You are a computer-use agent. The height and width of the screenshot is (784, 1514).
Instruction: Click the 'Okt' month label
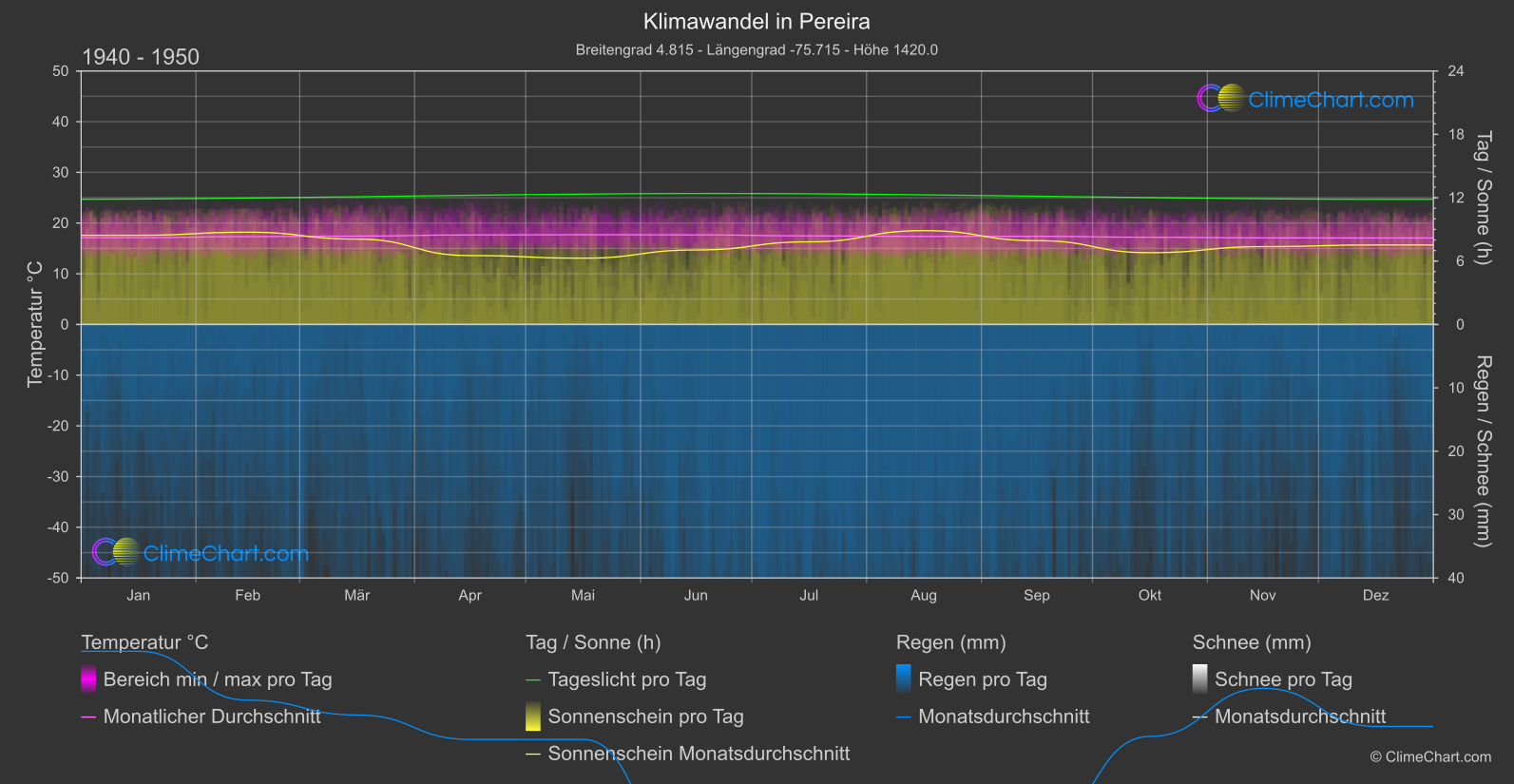1150,595
